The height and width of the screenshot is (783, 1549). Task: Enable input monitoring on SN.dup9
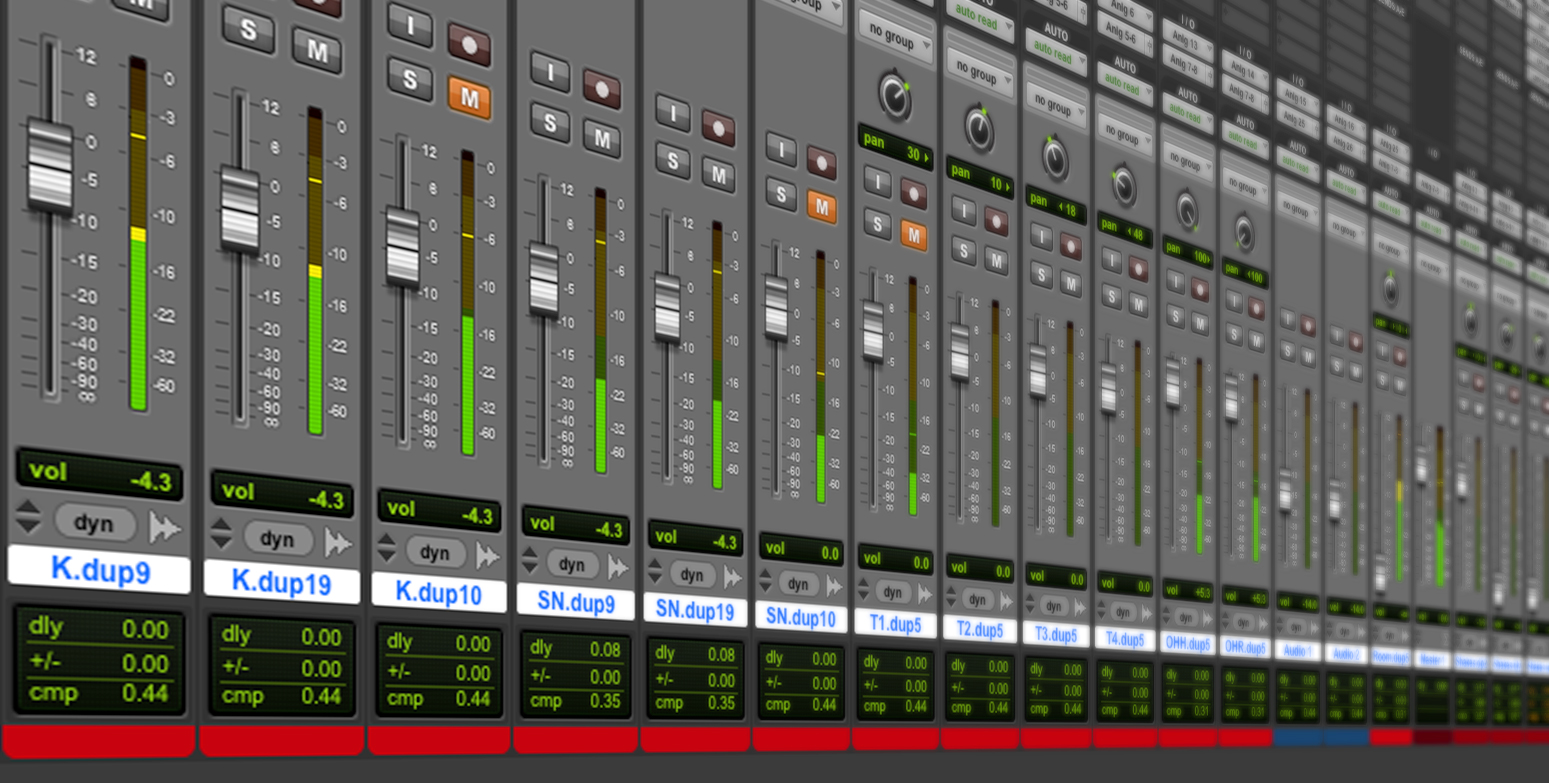[x=550, y=72]
